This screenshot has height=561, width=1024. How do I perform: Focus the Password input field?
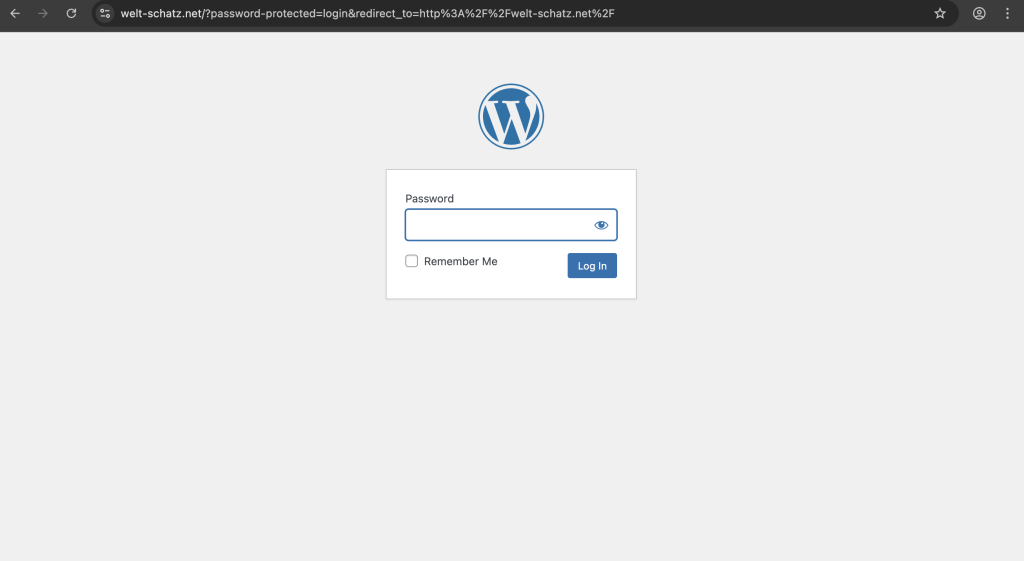click(511, 225)
